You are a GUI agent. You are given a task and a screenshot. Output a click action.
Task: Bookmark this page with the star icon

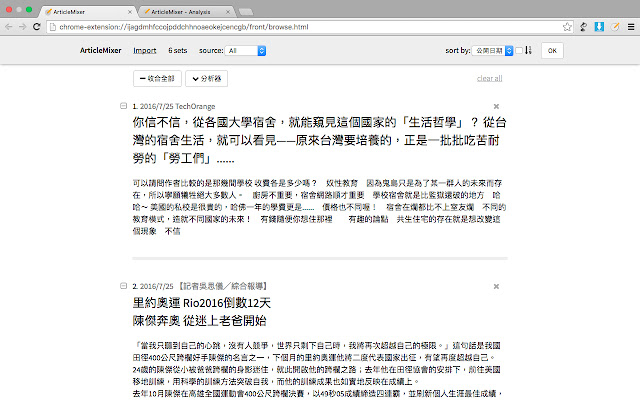[x=567, y=27]
